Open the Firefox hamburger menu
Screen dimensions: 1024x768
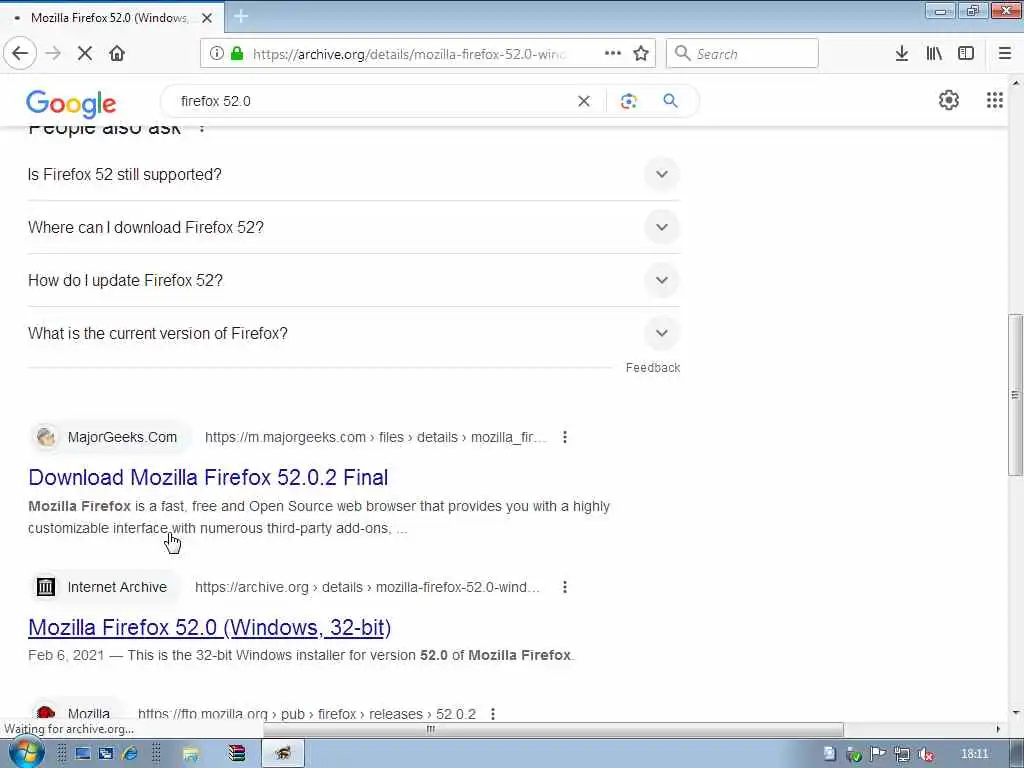tap(1005, 54)
